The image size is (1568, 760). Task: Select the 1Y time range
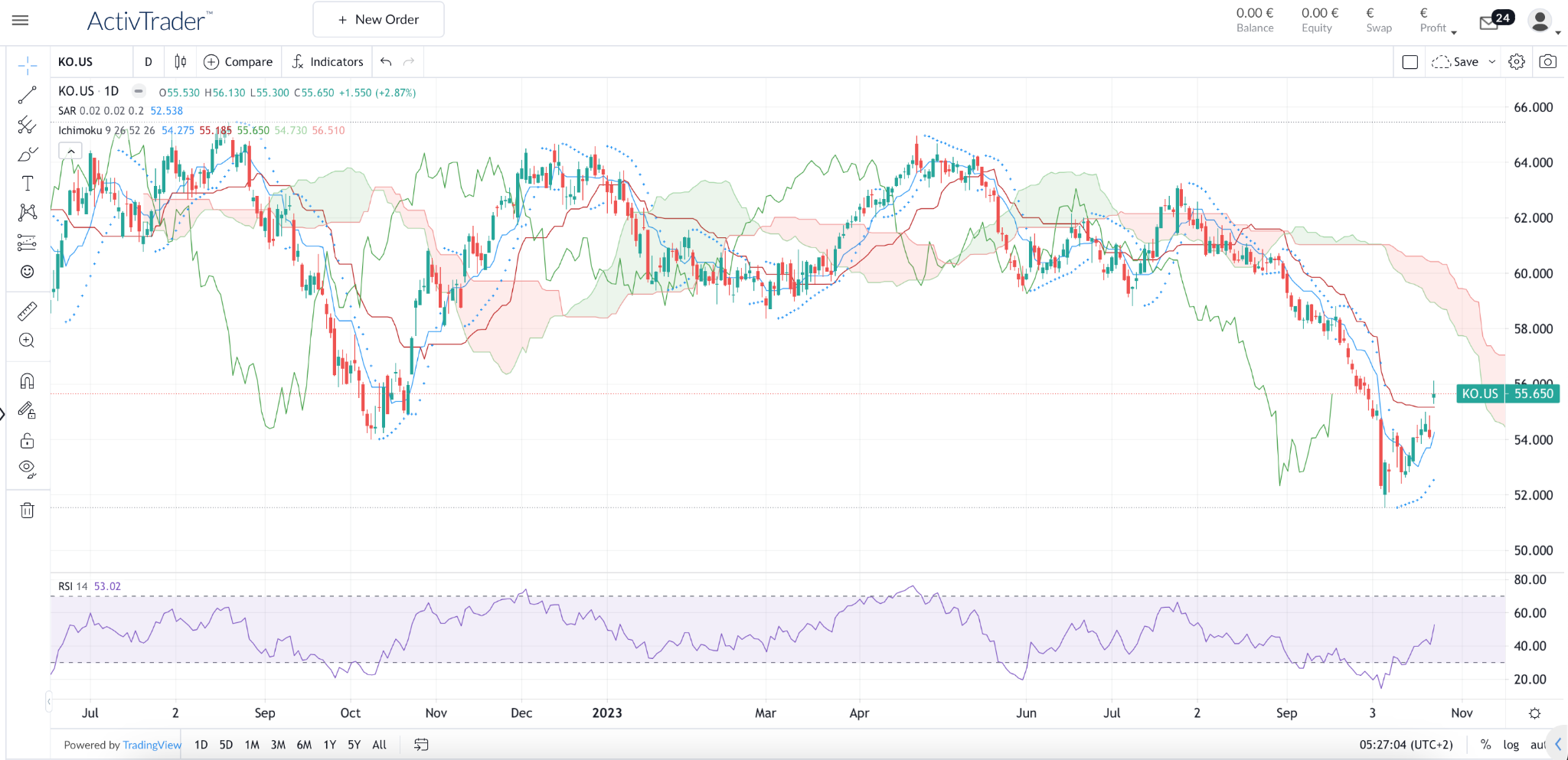(x=330, y=745)
